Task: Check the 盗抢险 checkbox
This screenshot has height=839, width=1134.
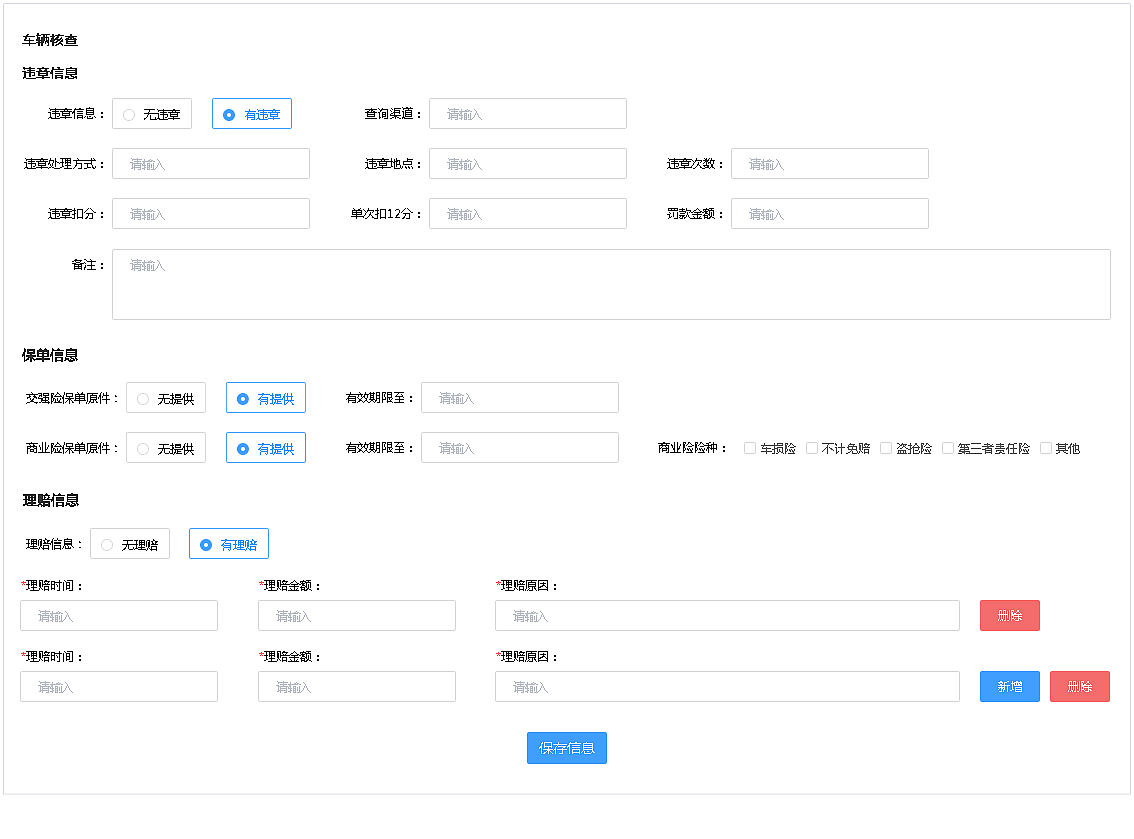Action: pos(886,448)
